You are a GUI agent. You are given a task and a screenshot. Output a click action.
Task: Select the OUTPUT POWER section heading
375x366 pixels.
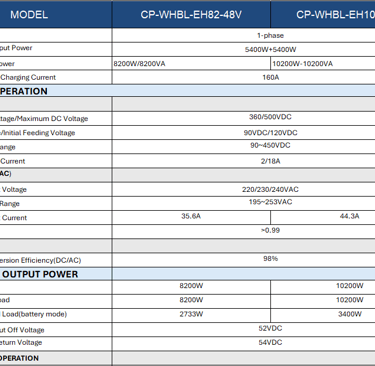click(x=40, y=274)
